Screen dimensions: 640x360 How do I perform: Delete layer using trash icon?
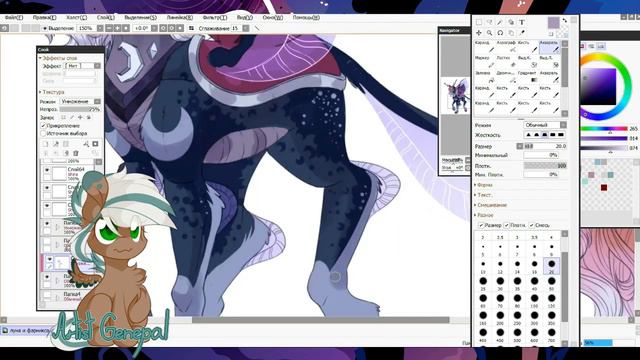[x=76, y=153]
